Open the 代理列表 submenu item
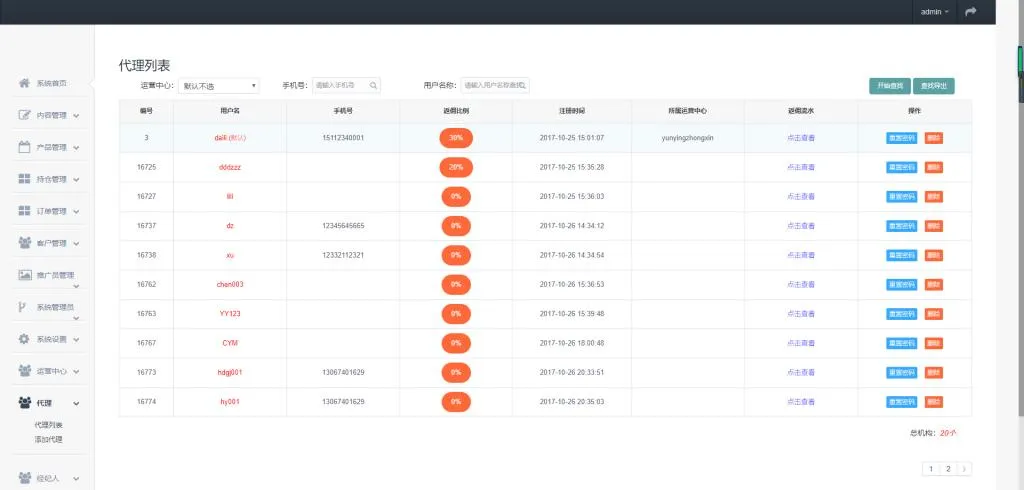Screen dimensions: 1024x490 (49, 425)
